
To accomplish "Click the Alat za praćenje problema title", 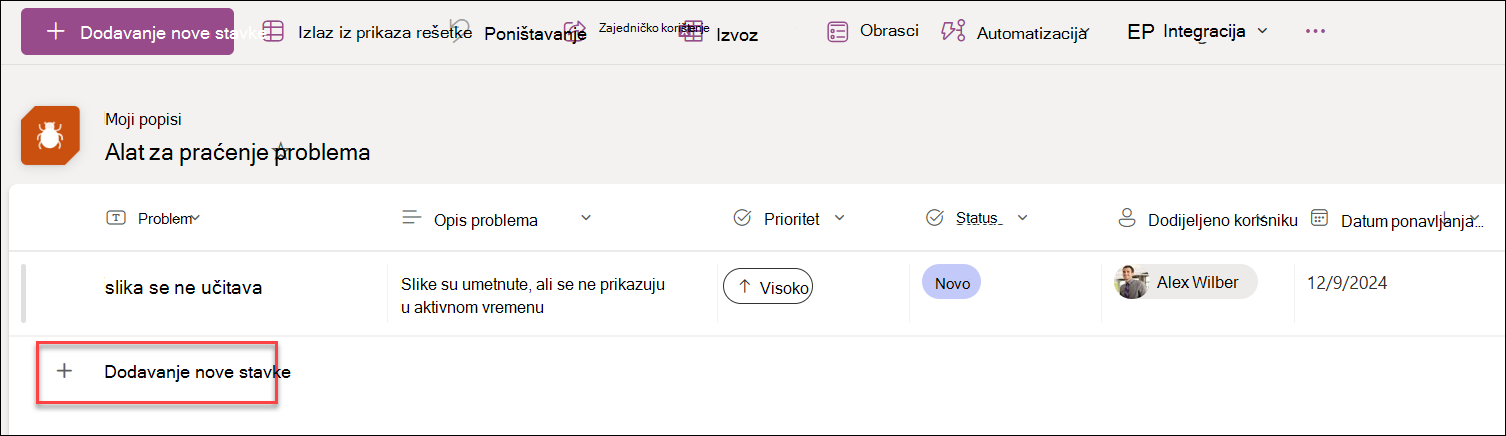I will 237,152.
